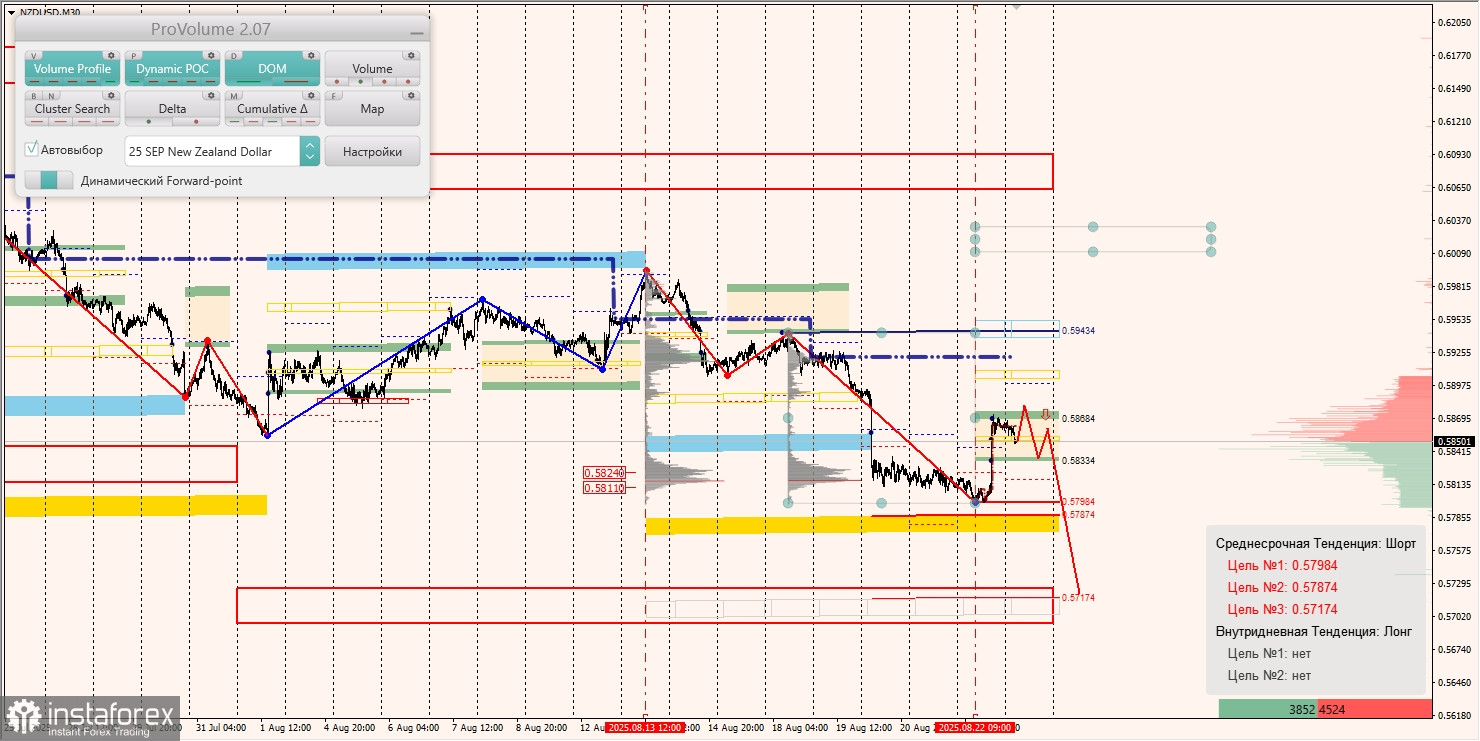The height and width of the screenshot is (741, 1480).
Task: Open the Настройки settings button
Action: click(x=372, y=151)
